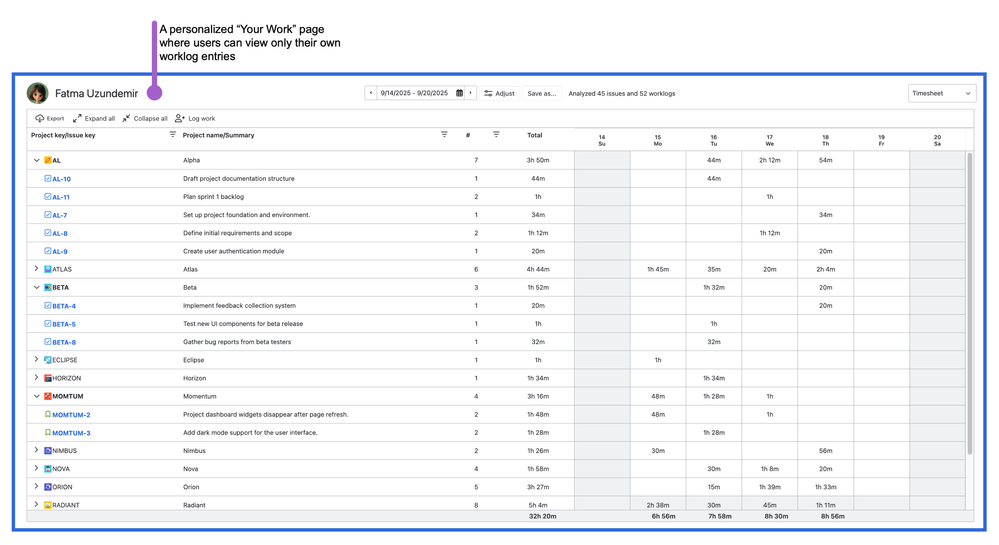This screenshot has height=545, width=999.
Task: Click the ECLIPSE project icon
Action: (x=48, y=360)
